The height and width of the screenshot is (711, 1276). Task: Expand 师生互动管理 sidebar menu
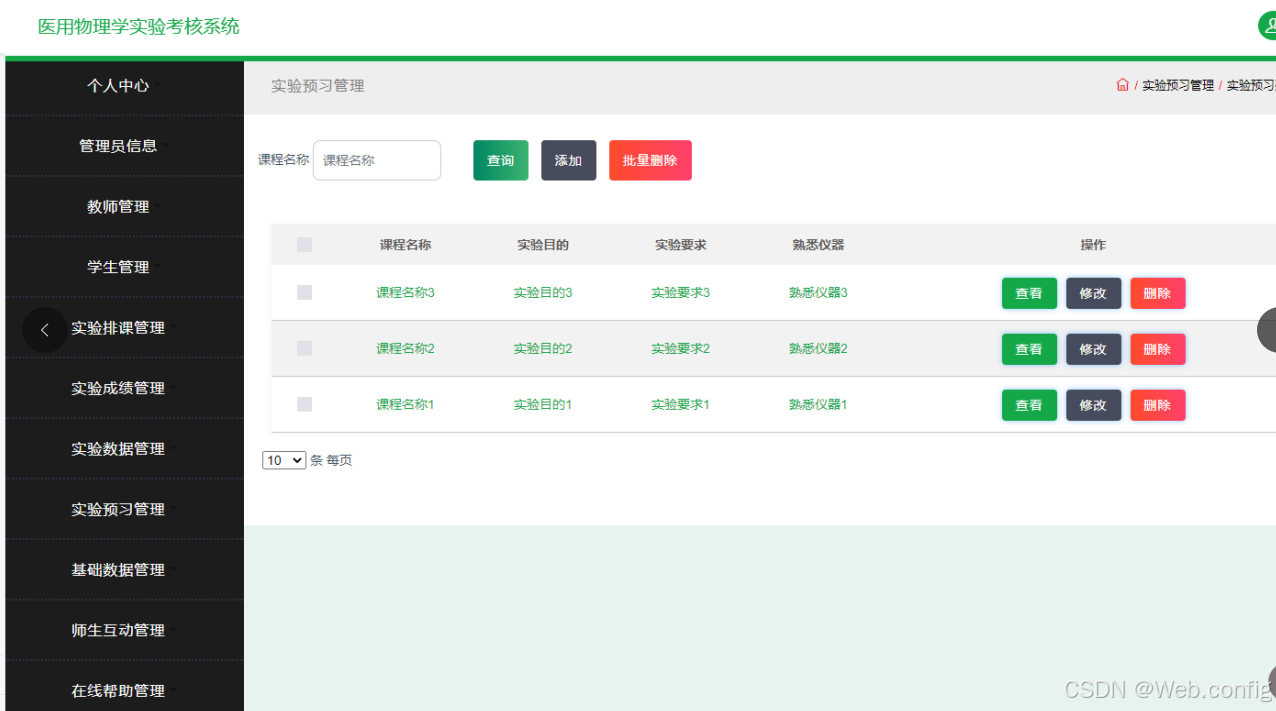(x=124, y=630)
